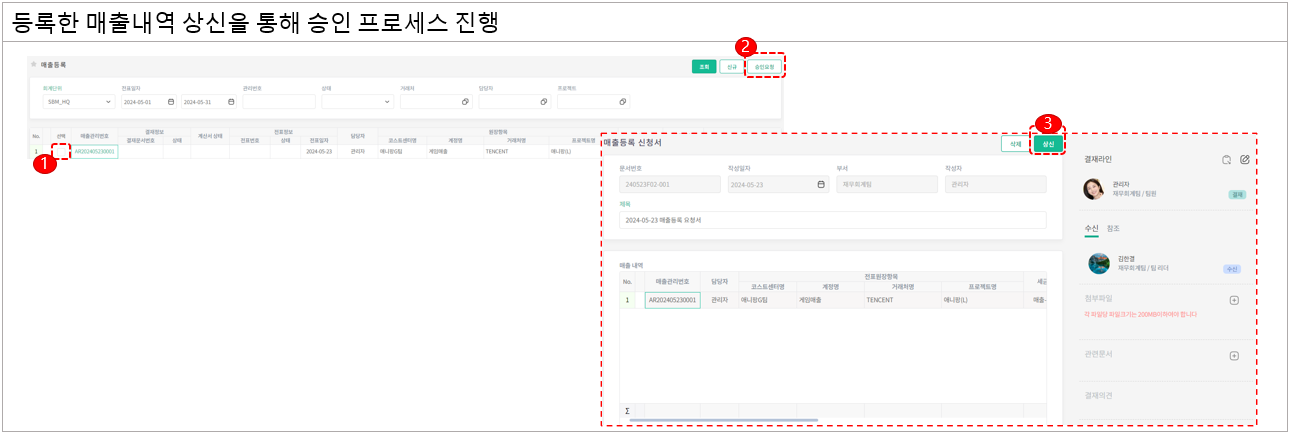
Task: Click the 작성일자 calendar icon in the form
Action: pyautogui.click(x=821, y=184)
